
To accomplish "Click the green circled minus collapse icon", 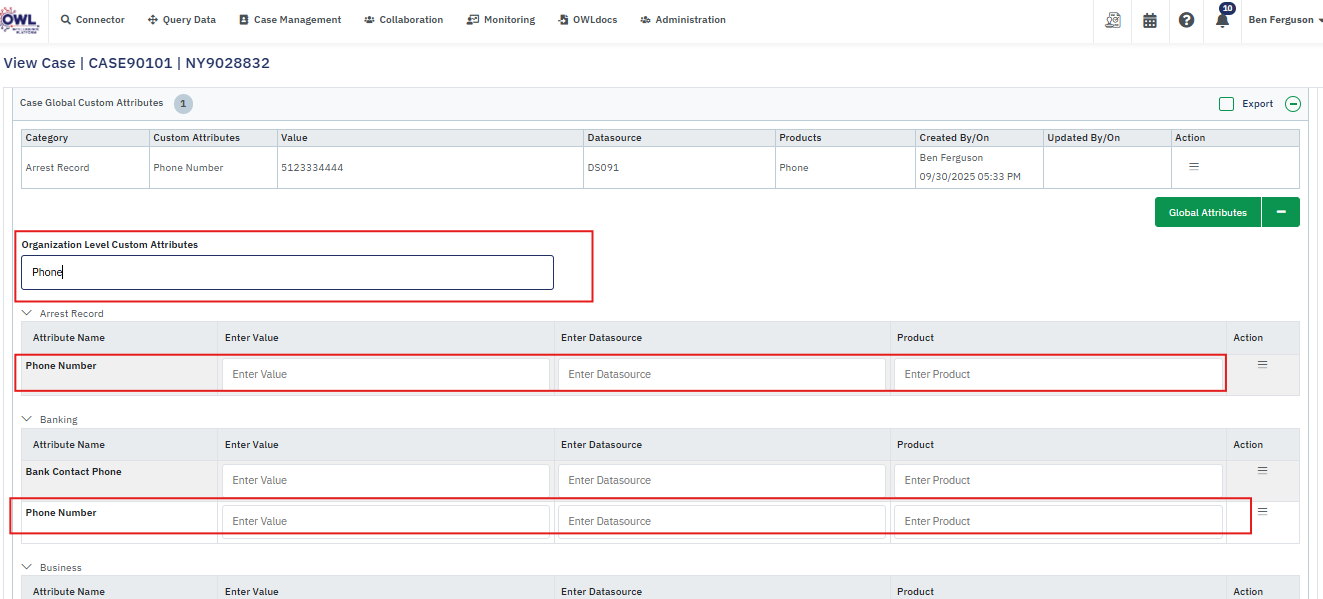I will [1293, 104].
